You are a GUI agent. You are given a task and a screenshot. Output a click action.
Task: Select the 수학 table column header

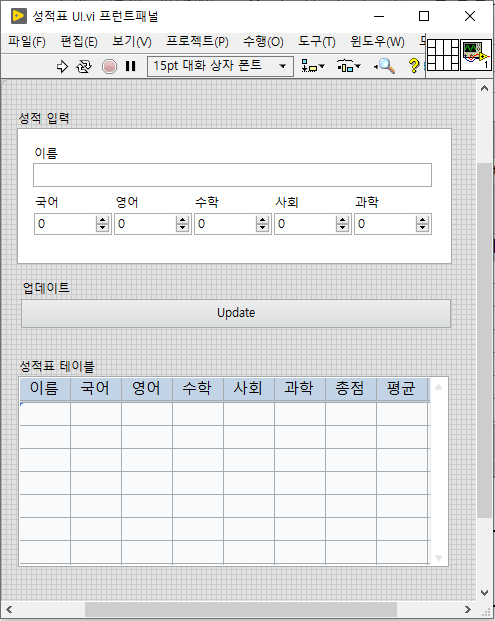point(198,389)
